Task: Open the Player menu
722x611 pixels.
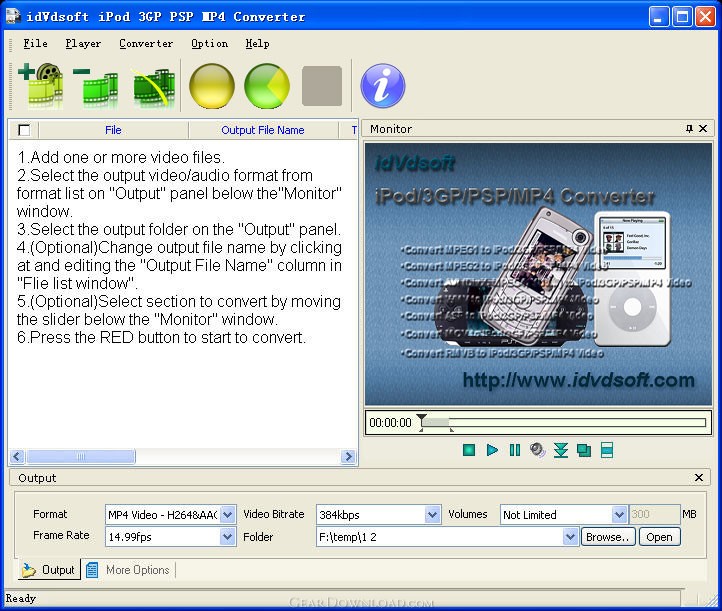Action: click(83, 44)
